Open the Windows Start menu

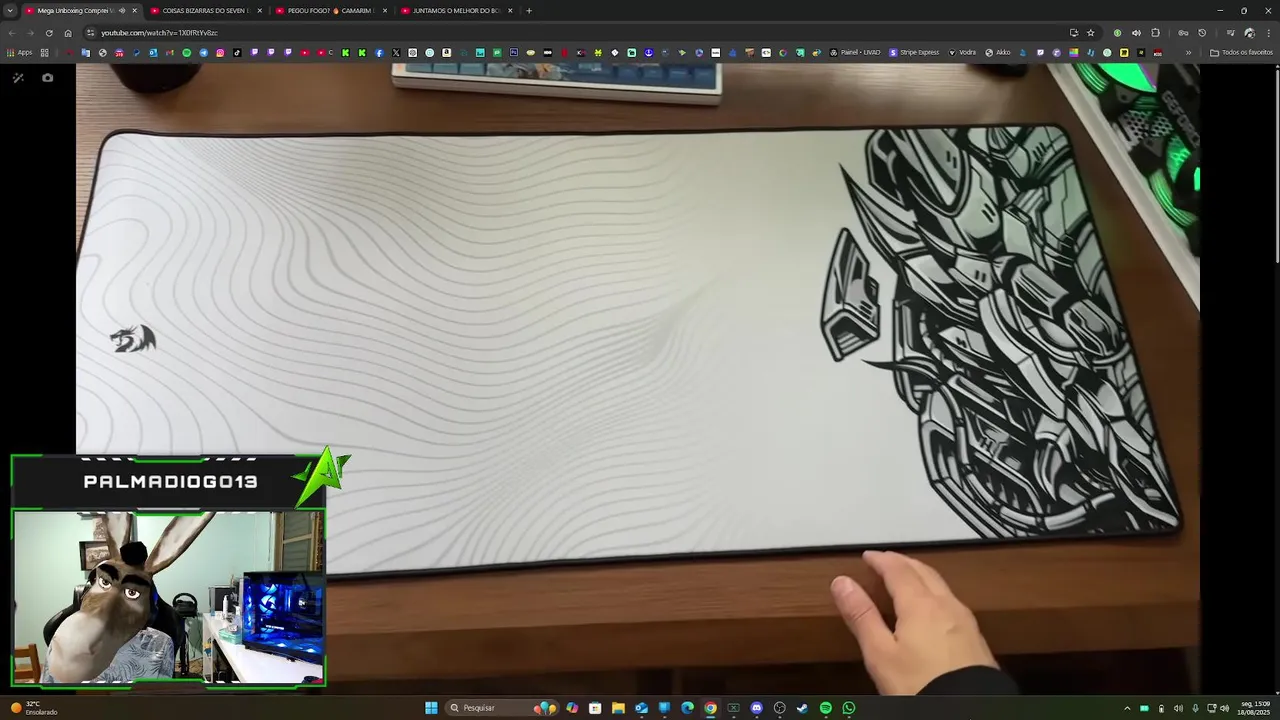[x=431, y=708]
